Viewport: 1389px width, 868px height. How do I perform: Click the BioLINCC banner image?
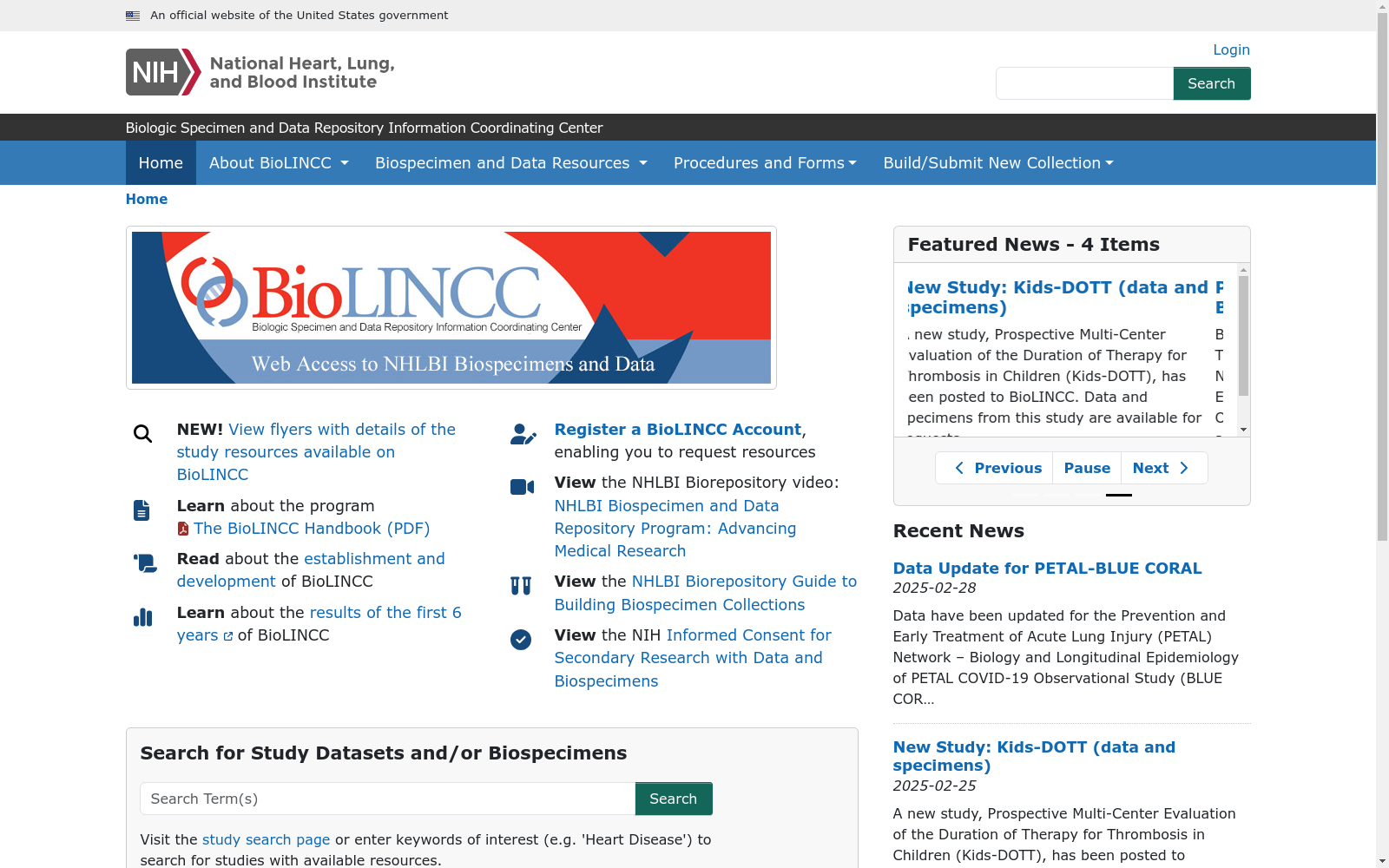tap(451, 307)
